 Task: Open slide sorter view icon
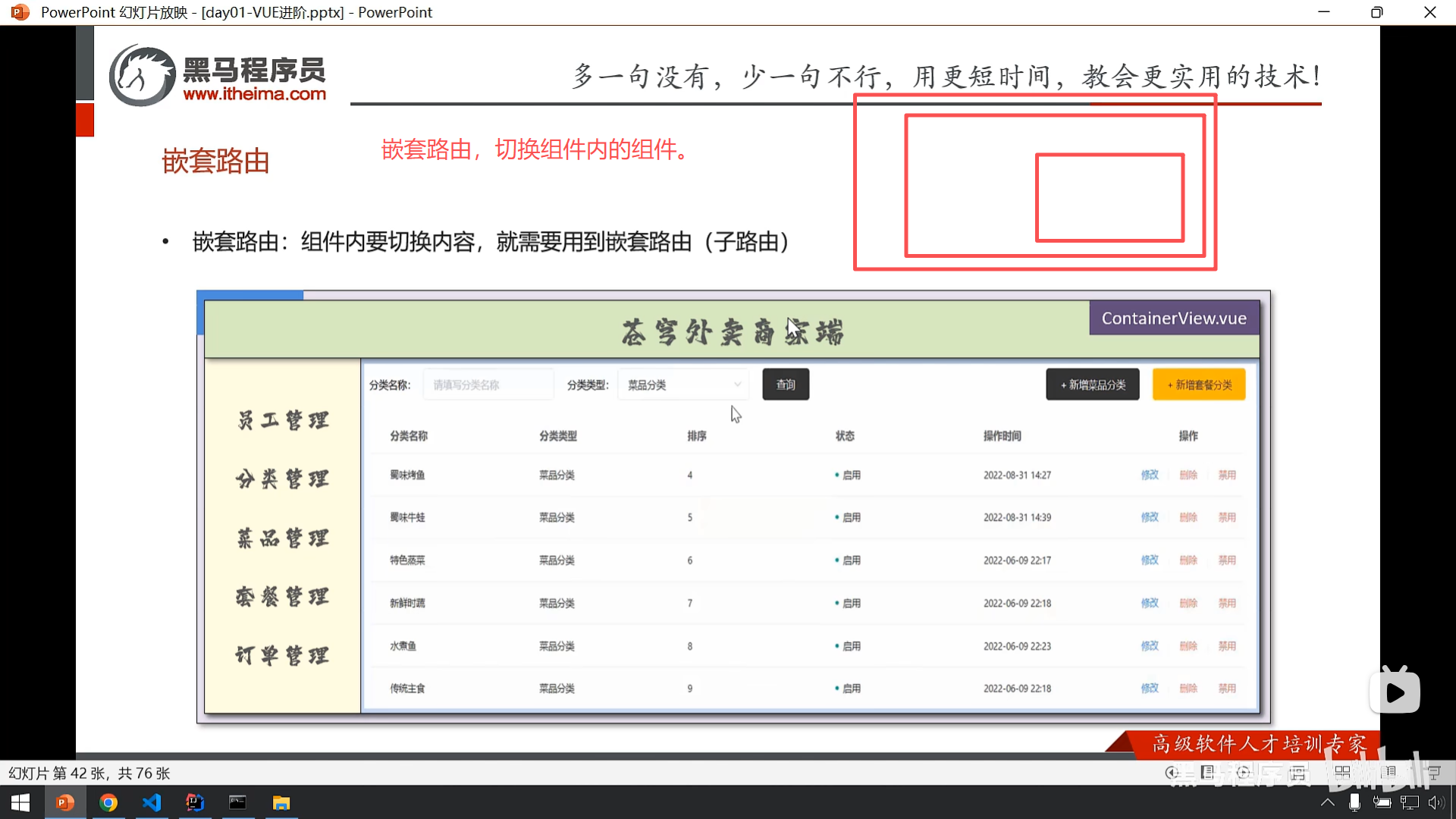click(x=1342, y=773)
